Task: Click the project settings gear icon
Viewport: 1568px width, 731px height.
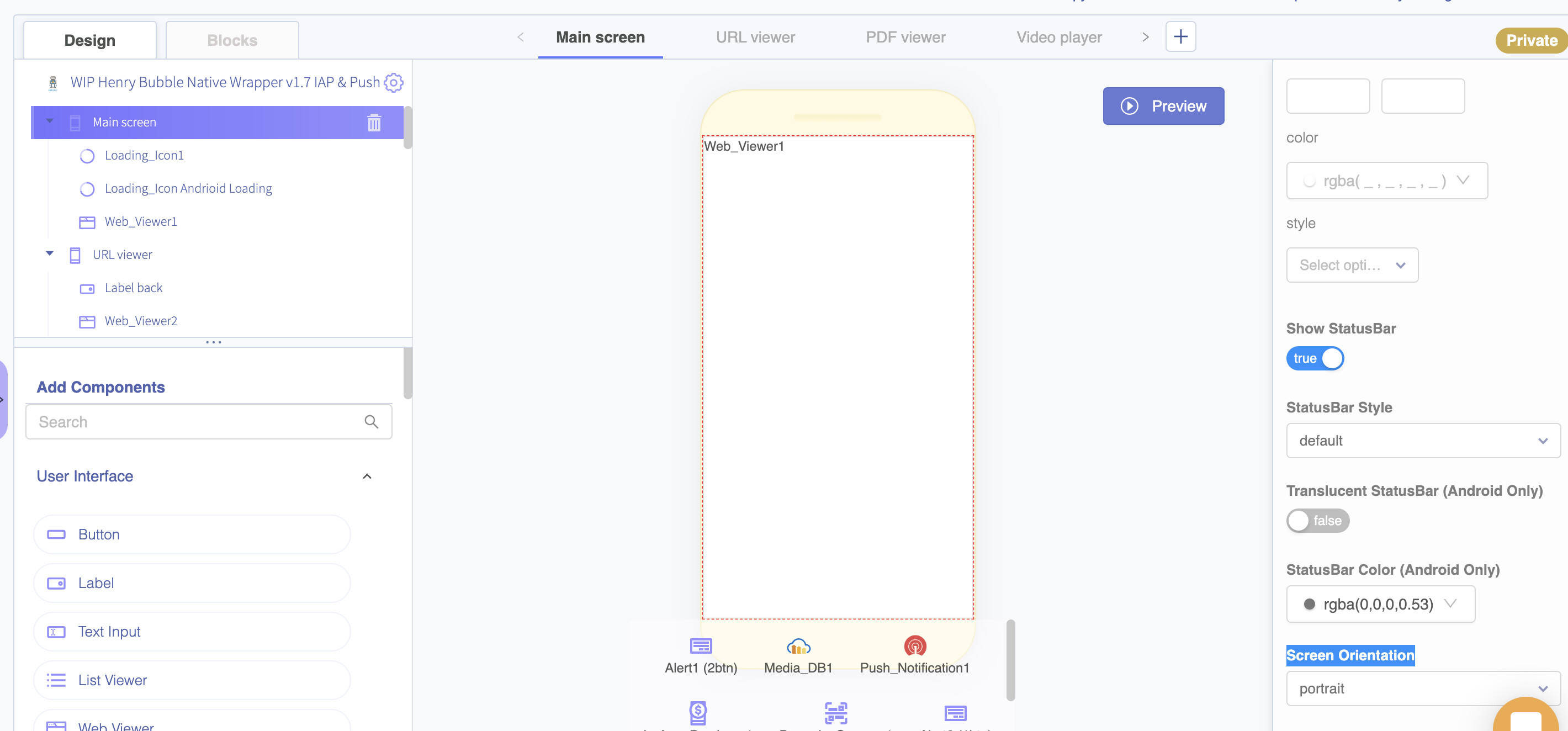Action: coord(393,82)
